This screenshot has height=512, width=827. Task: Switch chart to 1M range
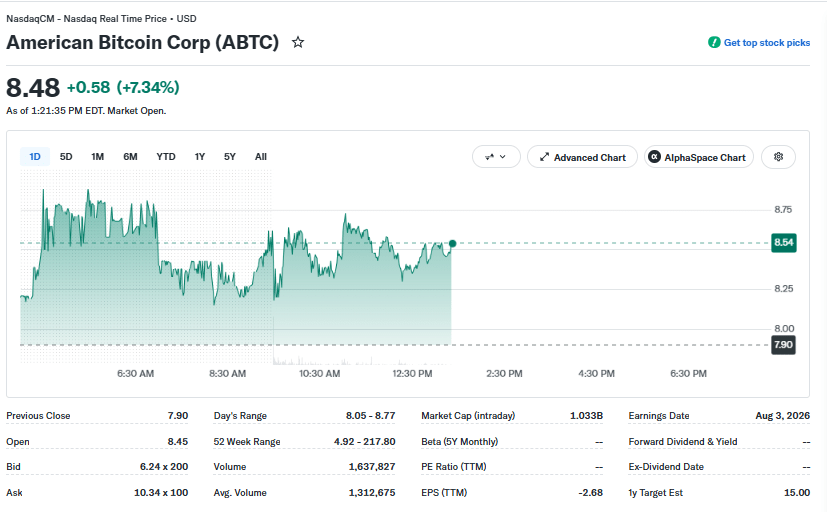click(98, 157)
